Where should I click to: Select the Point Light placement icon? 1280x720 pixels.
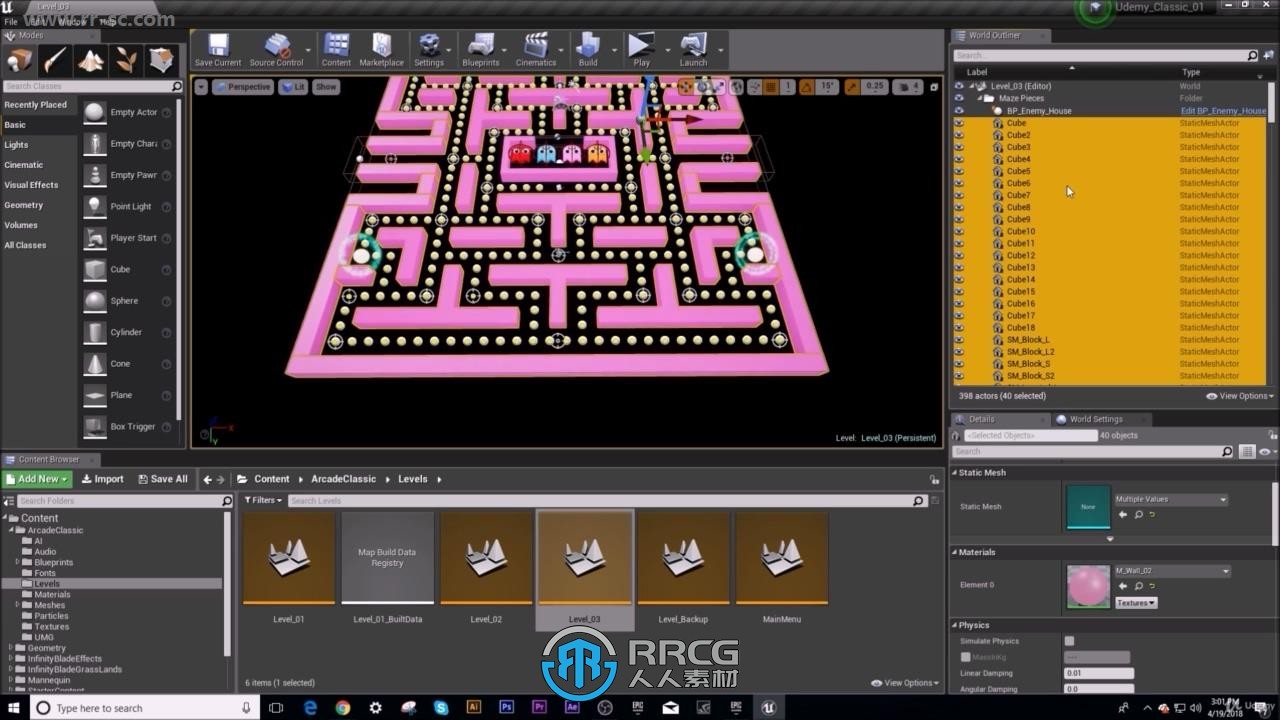tap(95, 206)
